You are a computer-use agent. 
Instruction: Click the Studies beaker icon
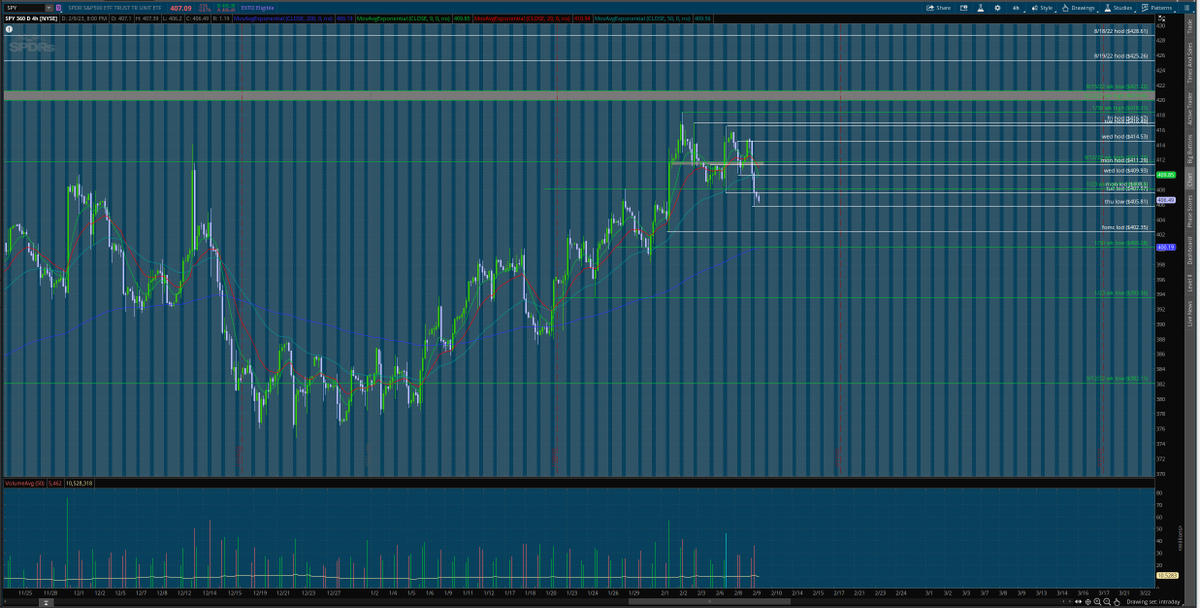tap(1107, 8)
